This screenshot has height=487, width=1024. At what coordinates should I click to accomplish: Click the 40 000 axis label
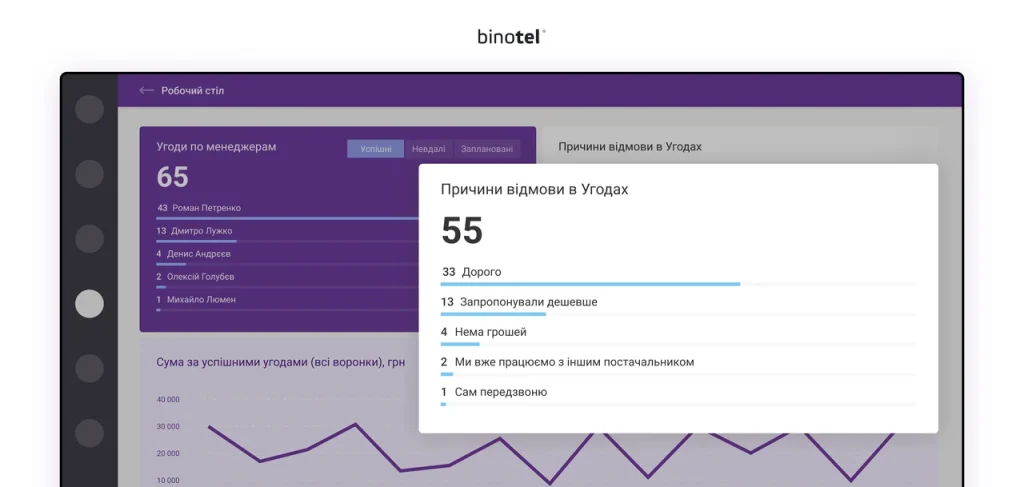pyautogui.click(x=168, y=400)
